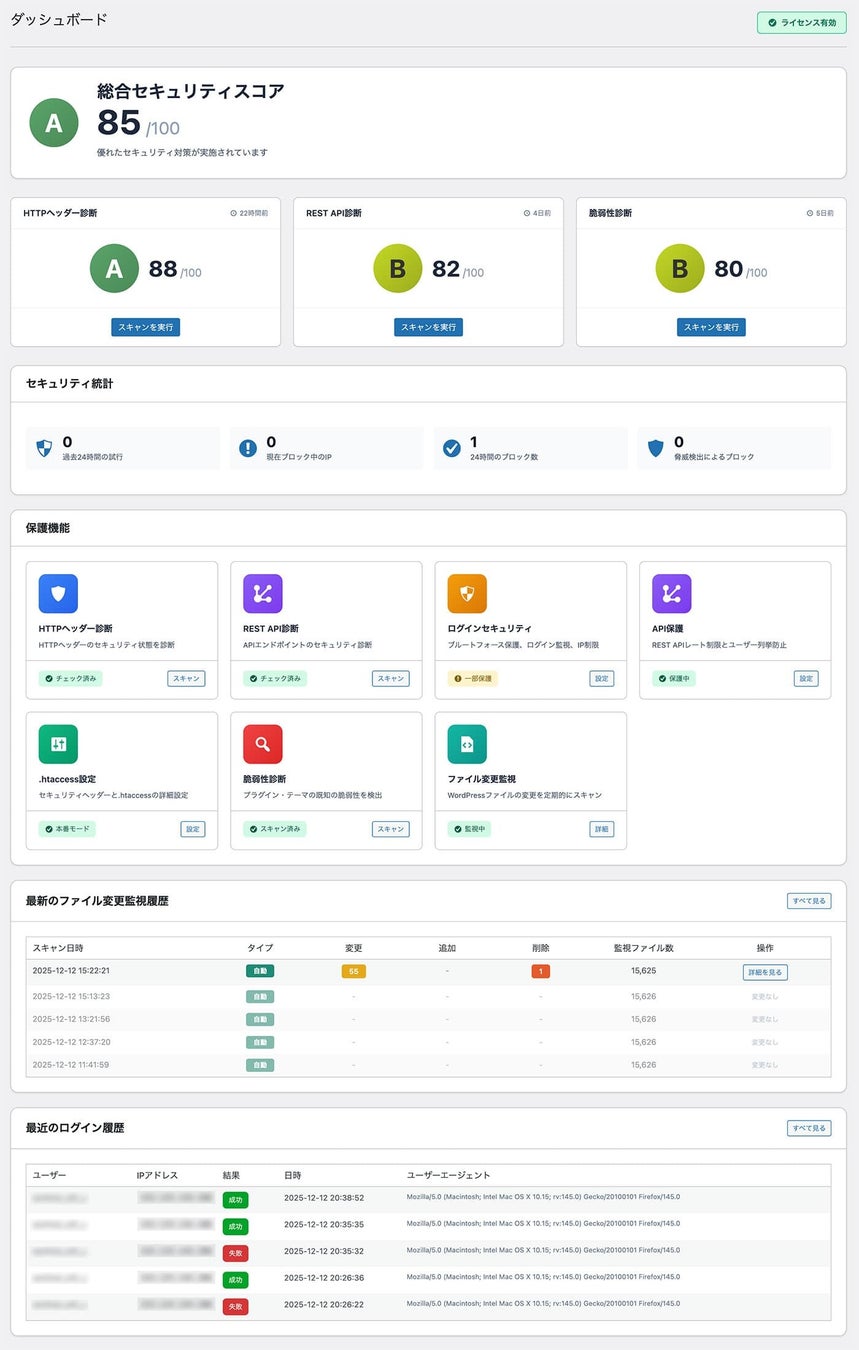
Task: Click すべて見る for file change history
Action: coord(809,901)
